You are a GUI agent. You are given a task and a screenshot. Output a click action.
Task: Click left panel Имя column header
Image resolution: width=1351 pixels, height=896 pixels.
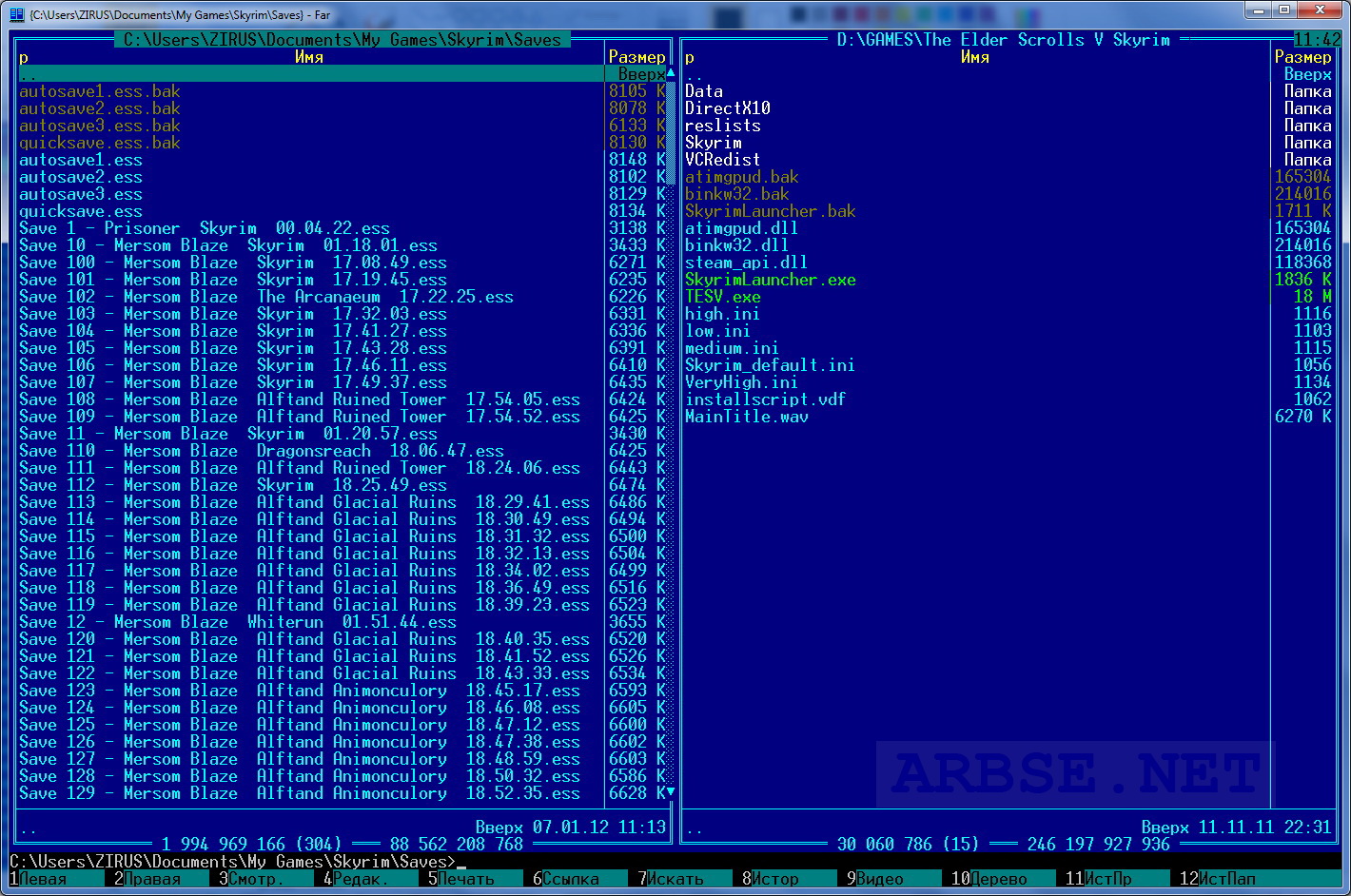coord(309,57)
